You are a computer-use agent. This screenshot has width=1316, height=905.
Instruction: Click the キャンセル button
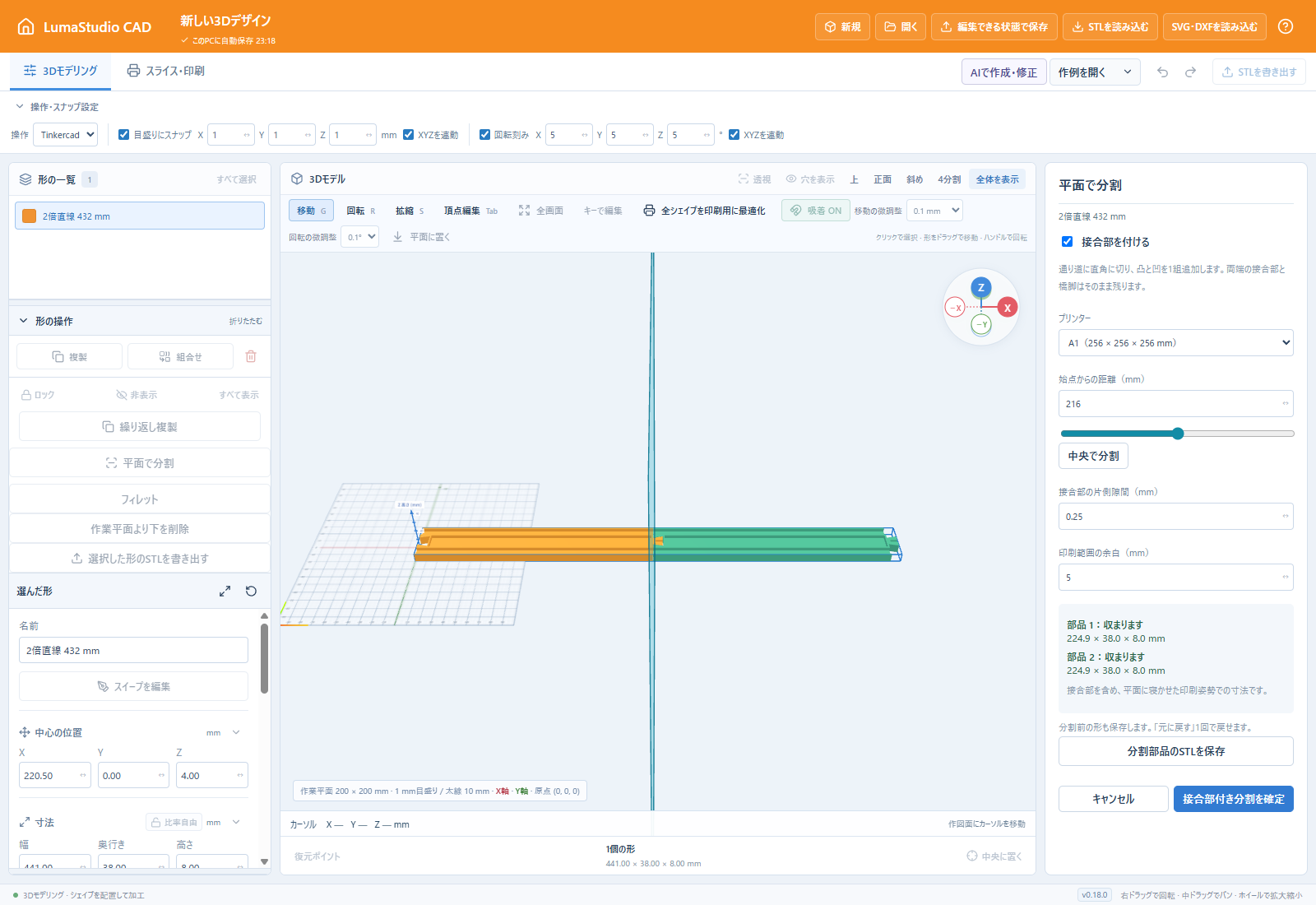click(1113, 799)
